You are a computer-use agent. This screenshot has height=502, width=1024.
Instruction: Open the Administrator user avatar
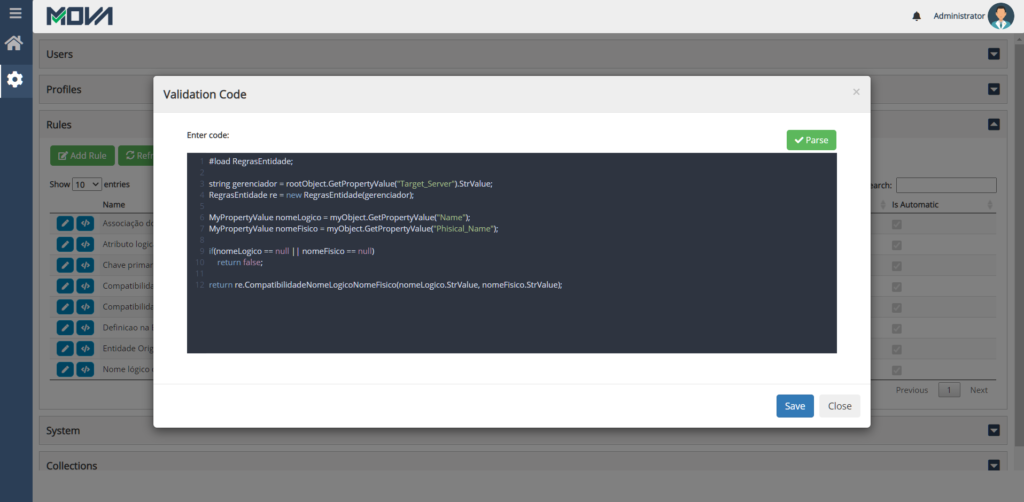coord(1000,16)
